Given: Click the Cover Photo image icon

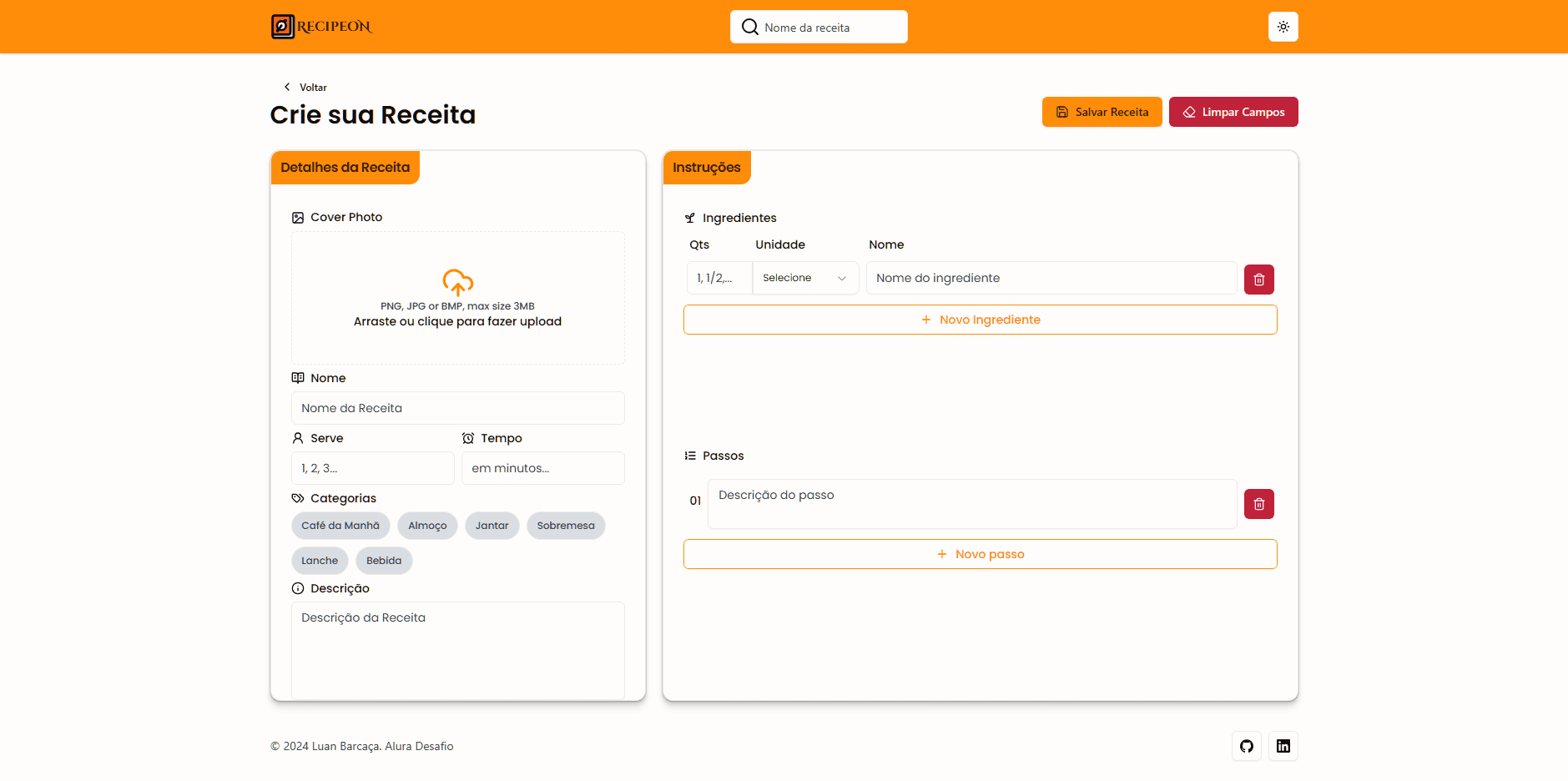Looking at the screenshot, I should (297, 218).
